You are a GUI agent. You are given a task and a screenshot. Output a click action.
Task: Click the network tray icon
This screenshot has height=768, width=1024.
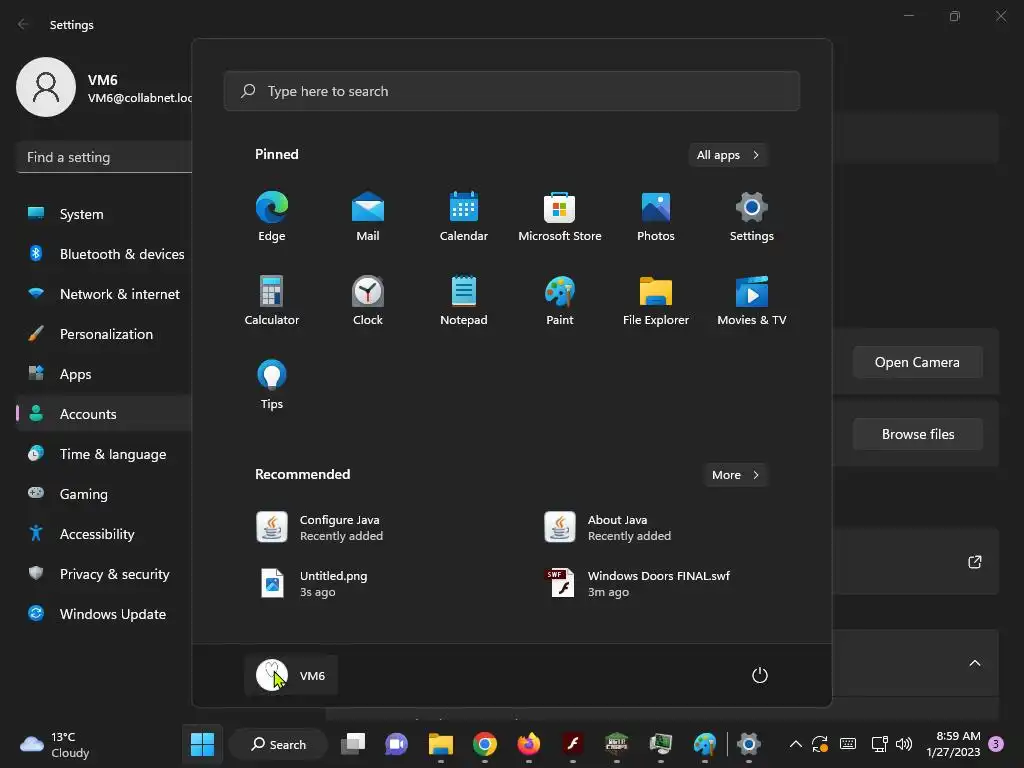coord(879,744)
